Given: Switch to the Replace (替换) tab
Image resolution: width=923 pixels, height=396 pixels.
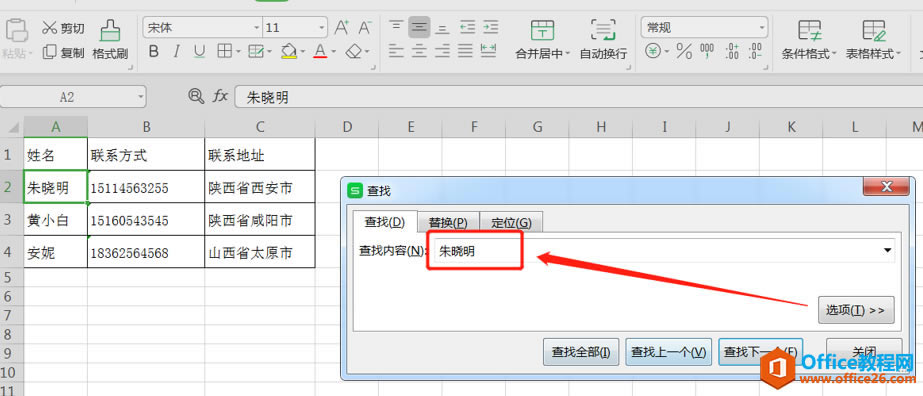Looking at the screenshot, I should coord(448,222).
